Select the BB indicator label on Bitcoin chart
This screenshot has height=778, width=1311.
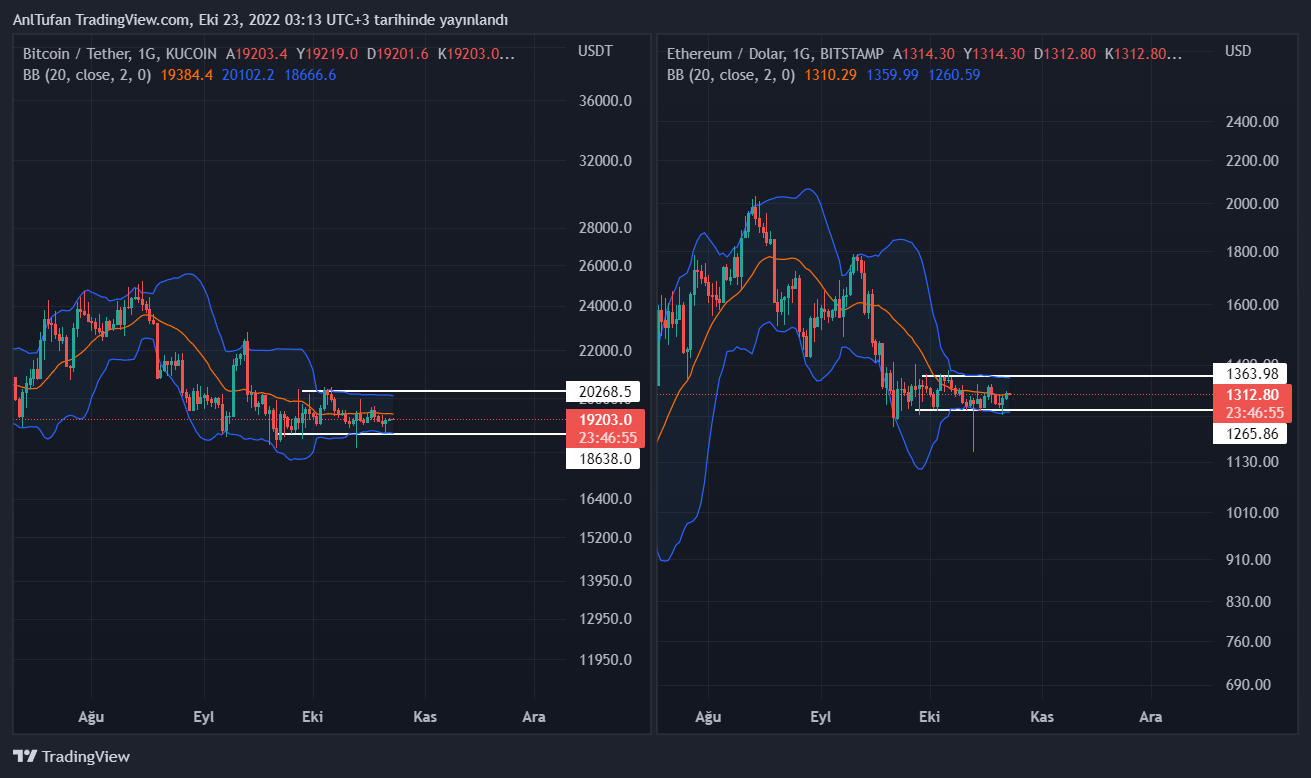coord(87,74)
